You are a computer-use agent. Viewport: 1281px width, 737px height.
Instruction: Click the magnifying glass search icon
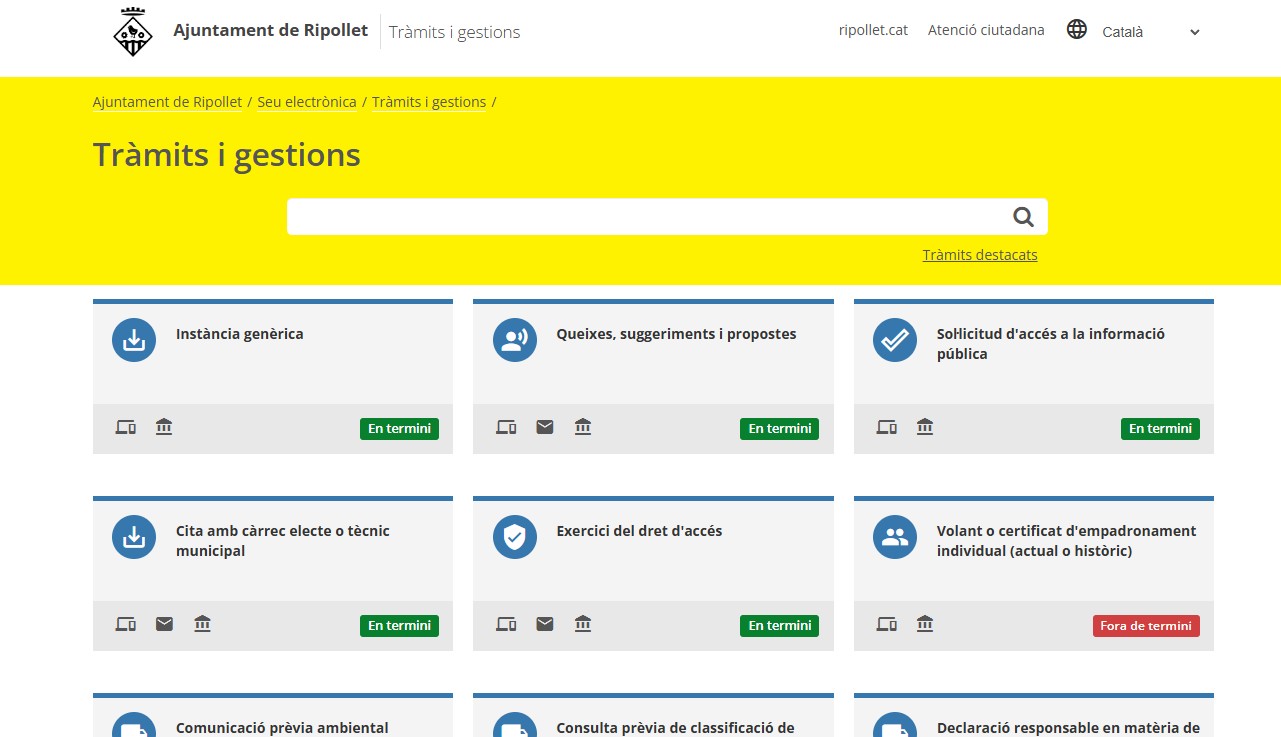point(1023,217)
